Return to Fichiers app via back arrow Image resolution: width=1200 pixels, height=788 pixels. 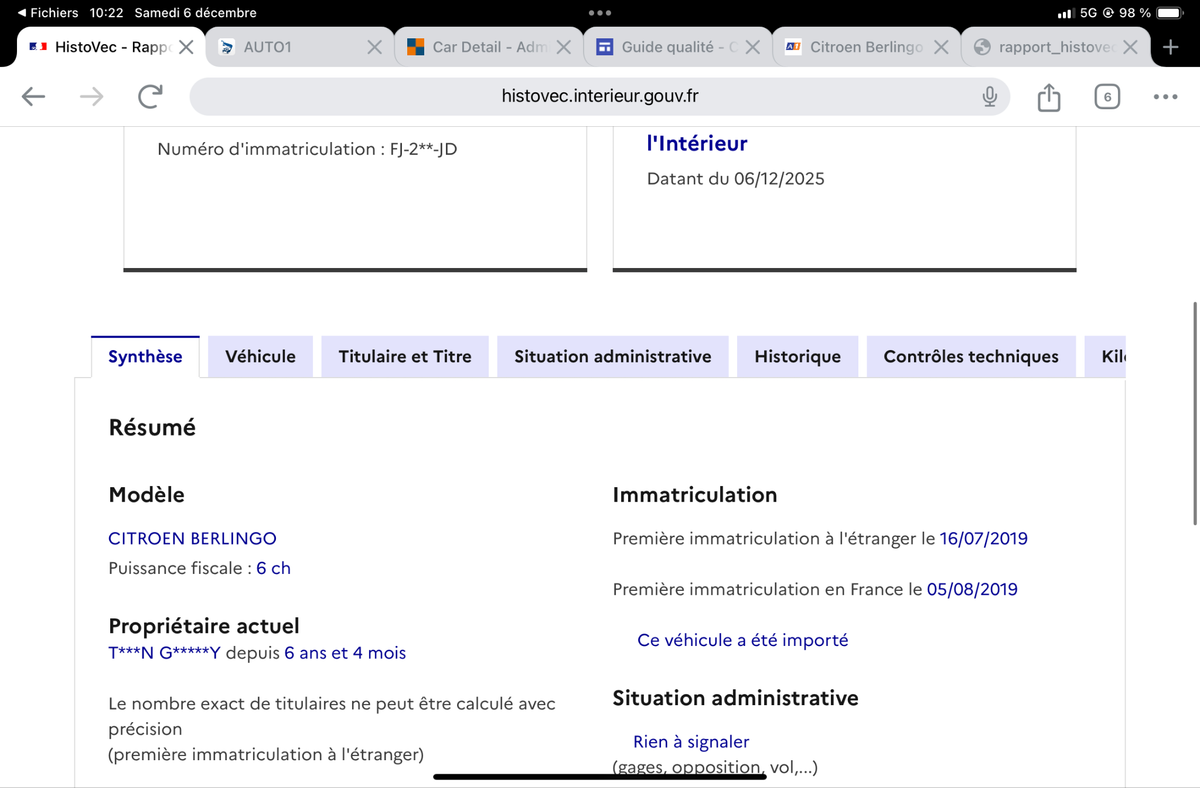tap(48, 13)
